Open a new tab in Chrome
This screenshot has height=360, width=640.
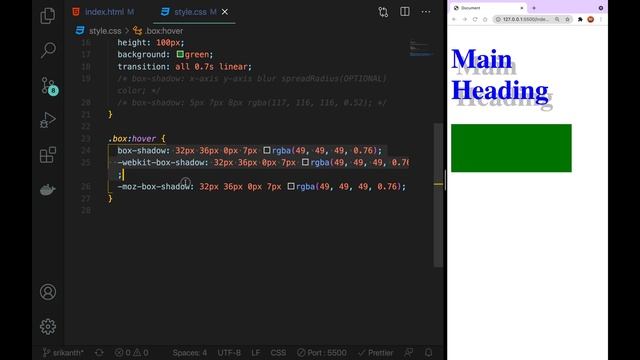534,8
